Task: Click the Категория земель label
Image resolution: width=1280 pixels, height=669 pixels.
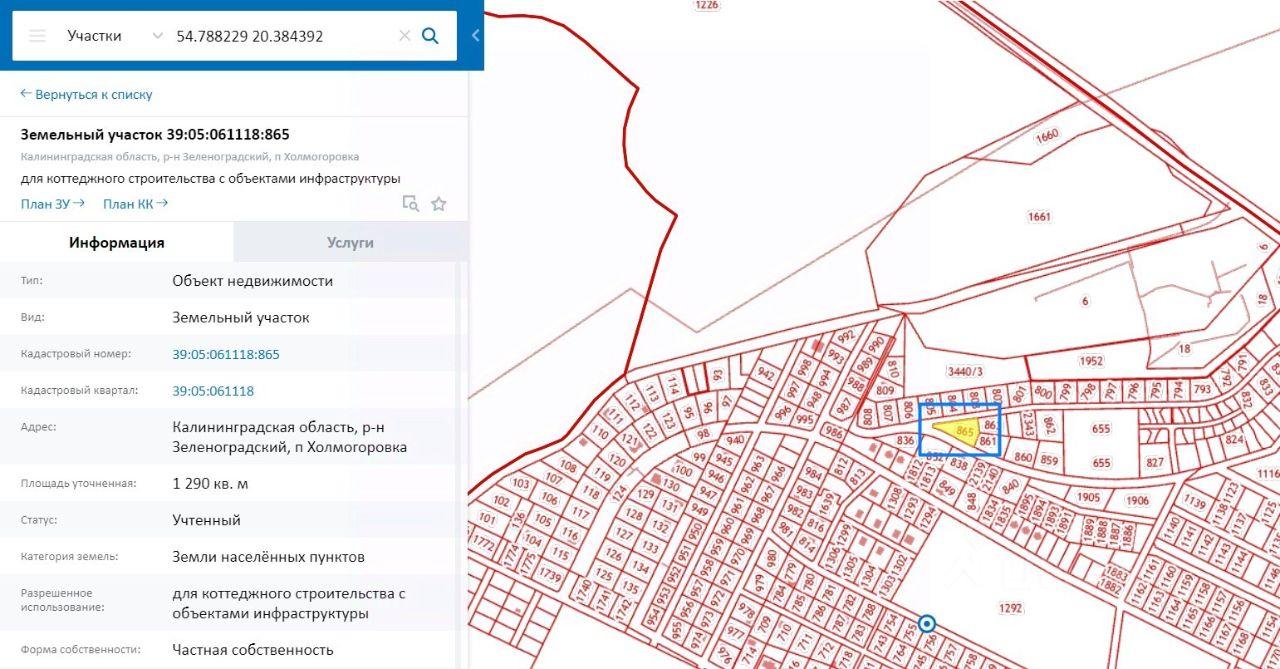Action: (69, 557)
